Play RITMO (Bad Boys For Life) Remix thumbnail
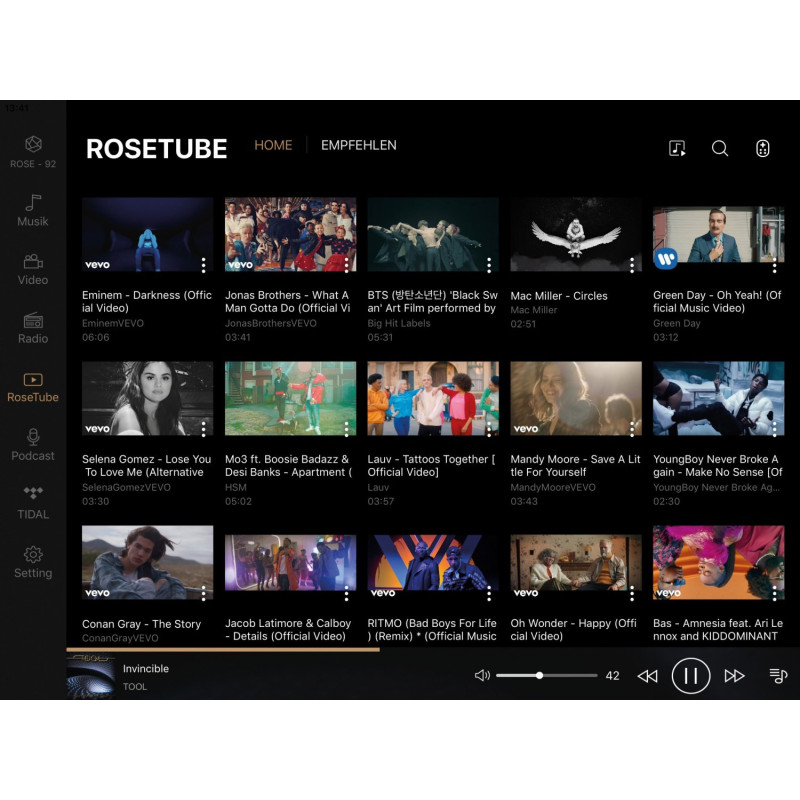The height and width of the screenshot is (800, 800). point(433,562)
